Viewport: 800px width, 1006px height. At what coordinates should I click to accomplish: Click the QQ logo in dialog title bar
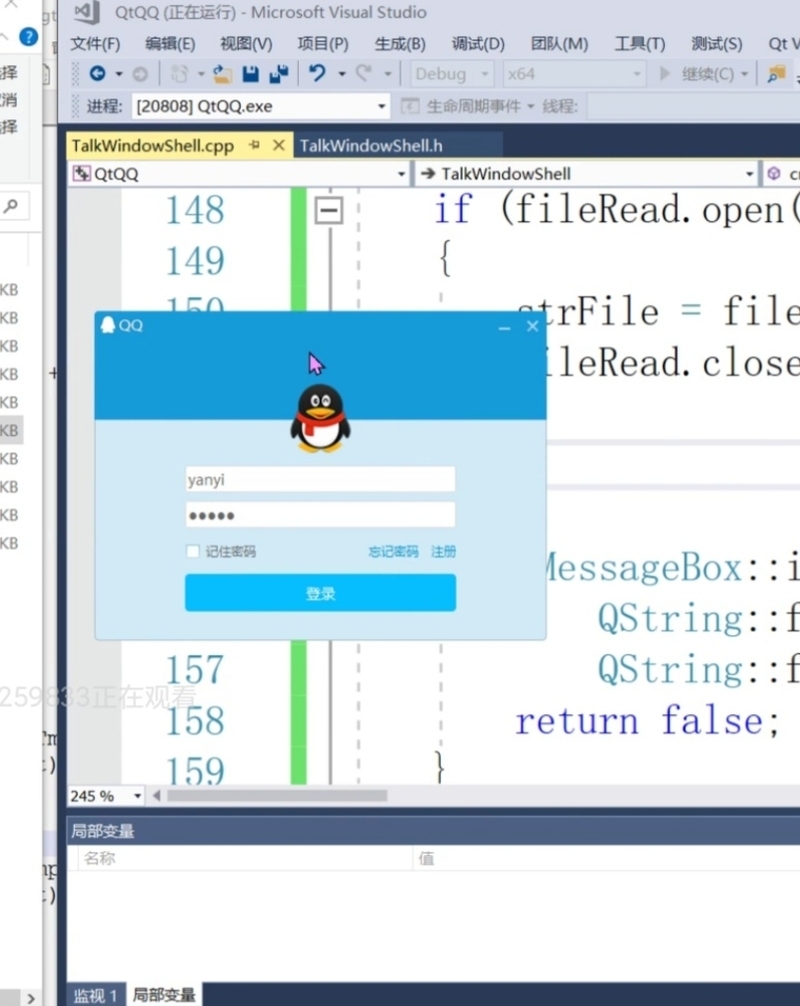tap(108, 325)
